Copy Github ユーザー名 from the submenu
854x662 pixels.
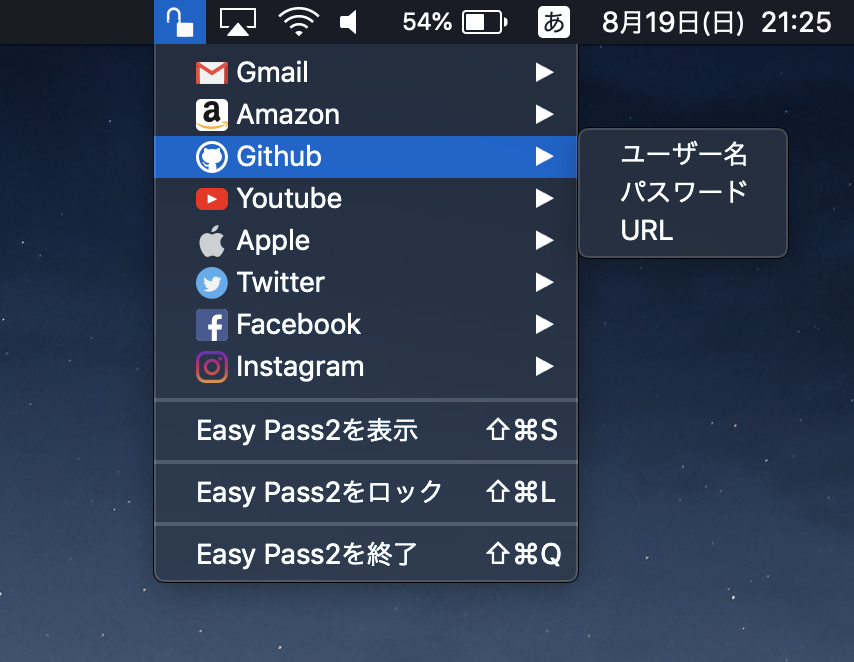683,154
